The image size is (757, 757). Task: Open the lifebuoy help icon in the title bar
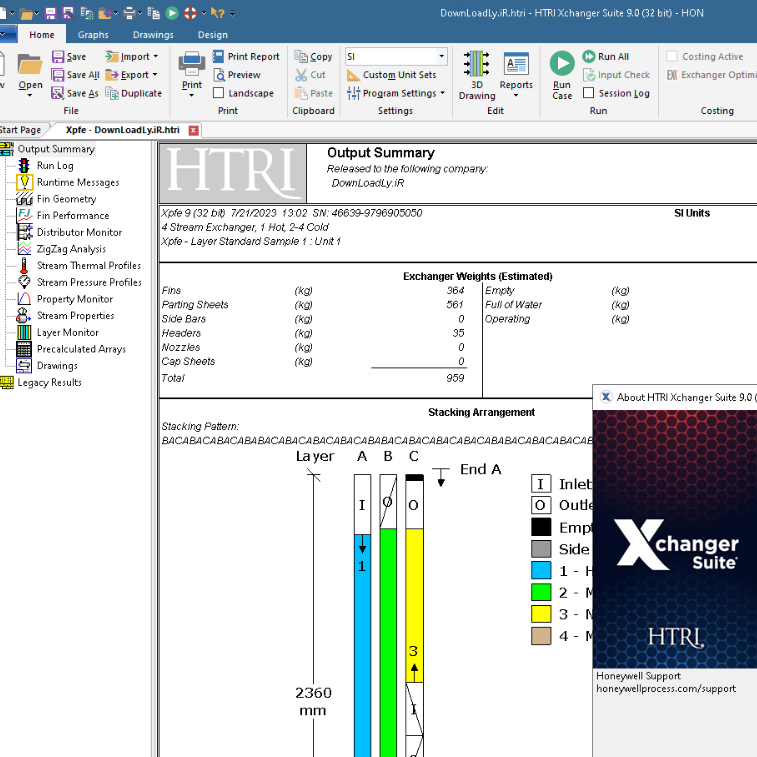pyautogui.click(x=190, y=13)
